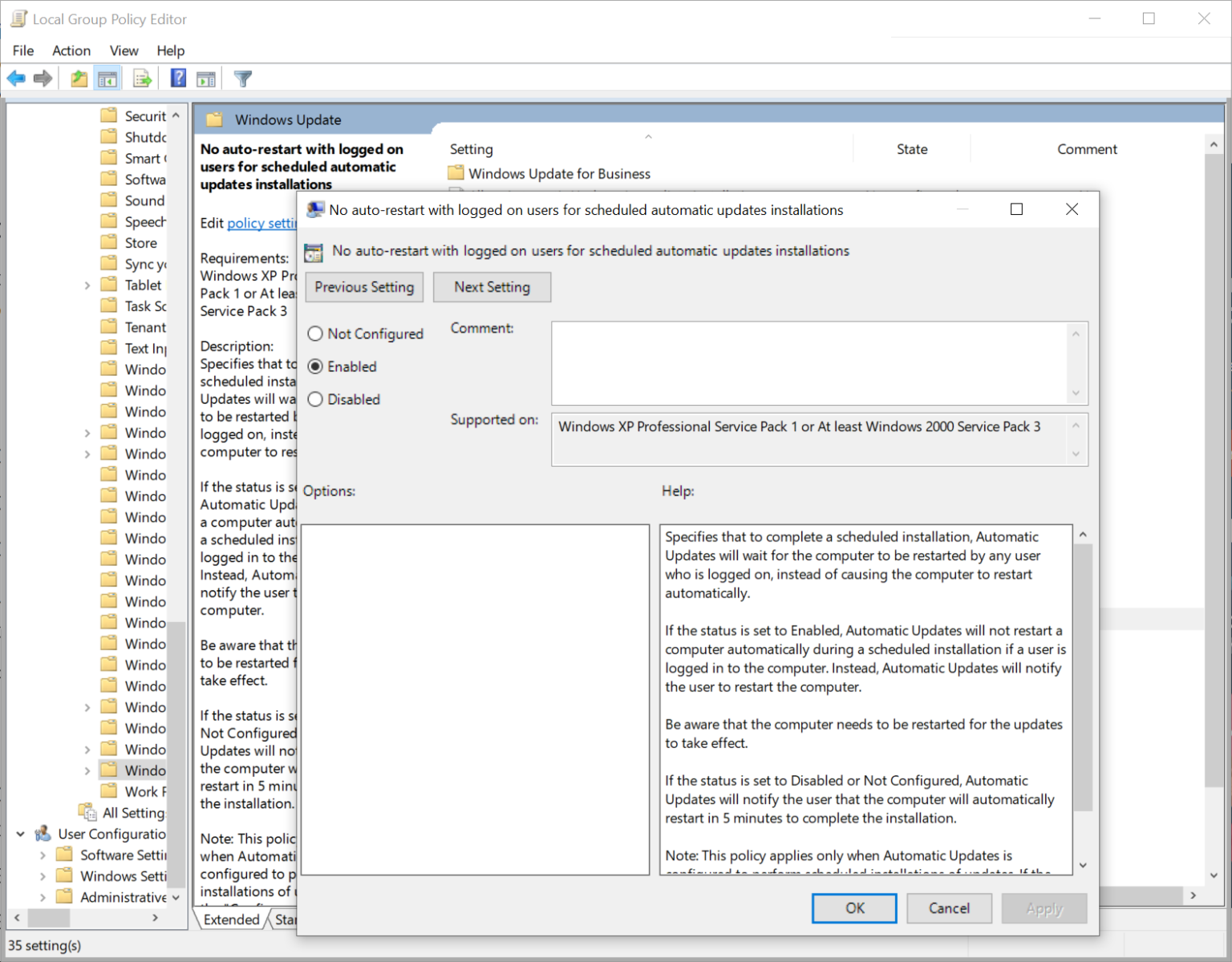The height and width of the screenshot is (962, 1232).
Task: Click the Forward arrow toolbar icon
Action: 43,79
